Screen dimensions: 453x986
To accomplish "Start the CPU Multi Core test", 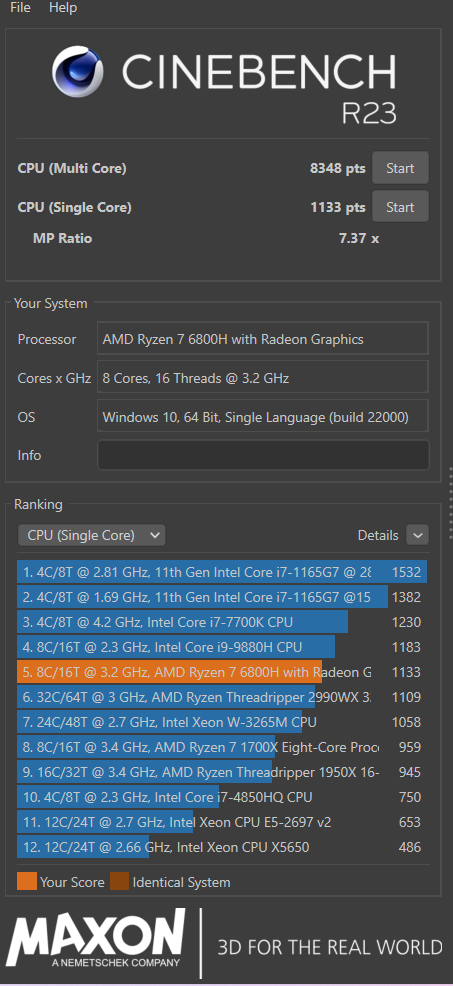I will (400, 168).
